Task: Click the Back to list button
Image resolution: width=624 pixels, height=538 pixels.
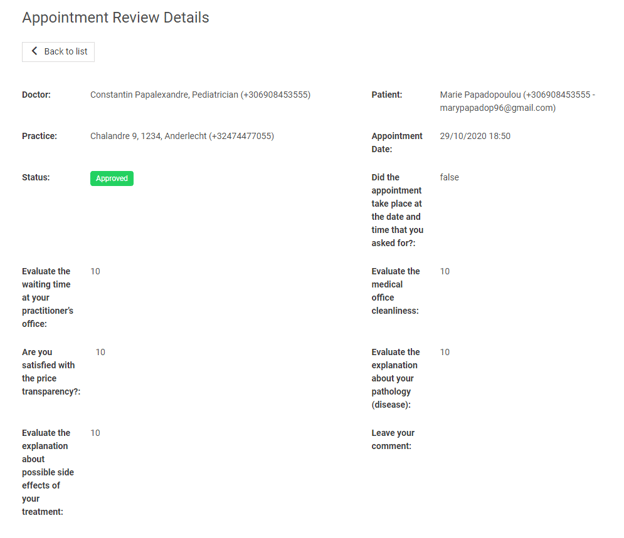Action: pyautogui.click(x=58, y=51)
